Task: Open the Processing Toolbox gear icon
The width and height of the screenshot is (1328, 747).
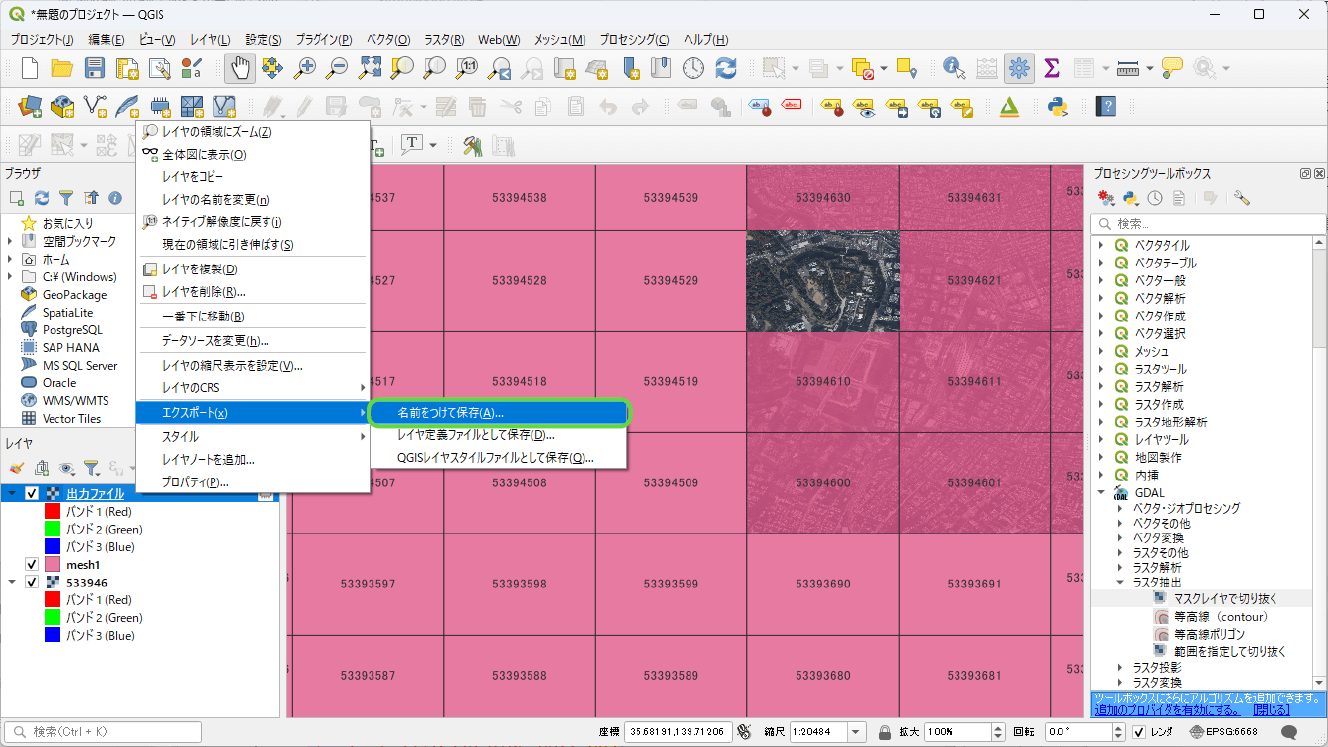Action: (x=1019, y=68)
